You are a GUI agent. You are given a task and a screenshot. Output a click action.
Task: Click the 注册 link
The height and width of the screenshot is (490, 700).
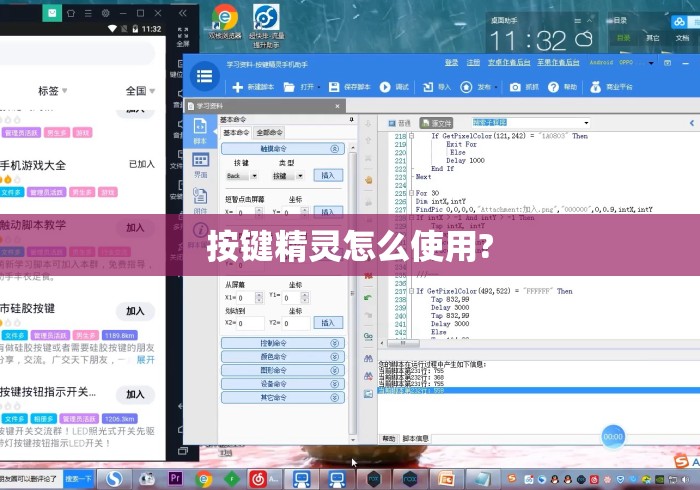pyautogui.click(x=473, y=62)
